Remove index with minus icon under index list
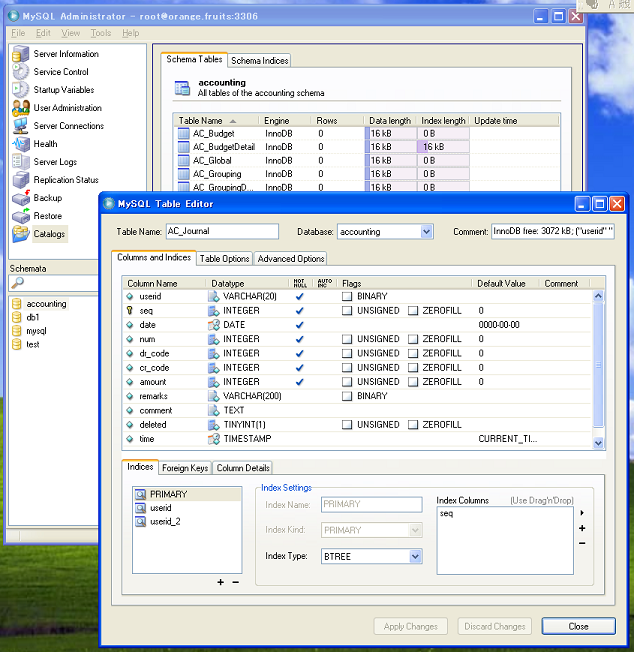The height and width of the screenshot is (652, 634). point(235,582)
